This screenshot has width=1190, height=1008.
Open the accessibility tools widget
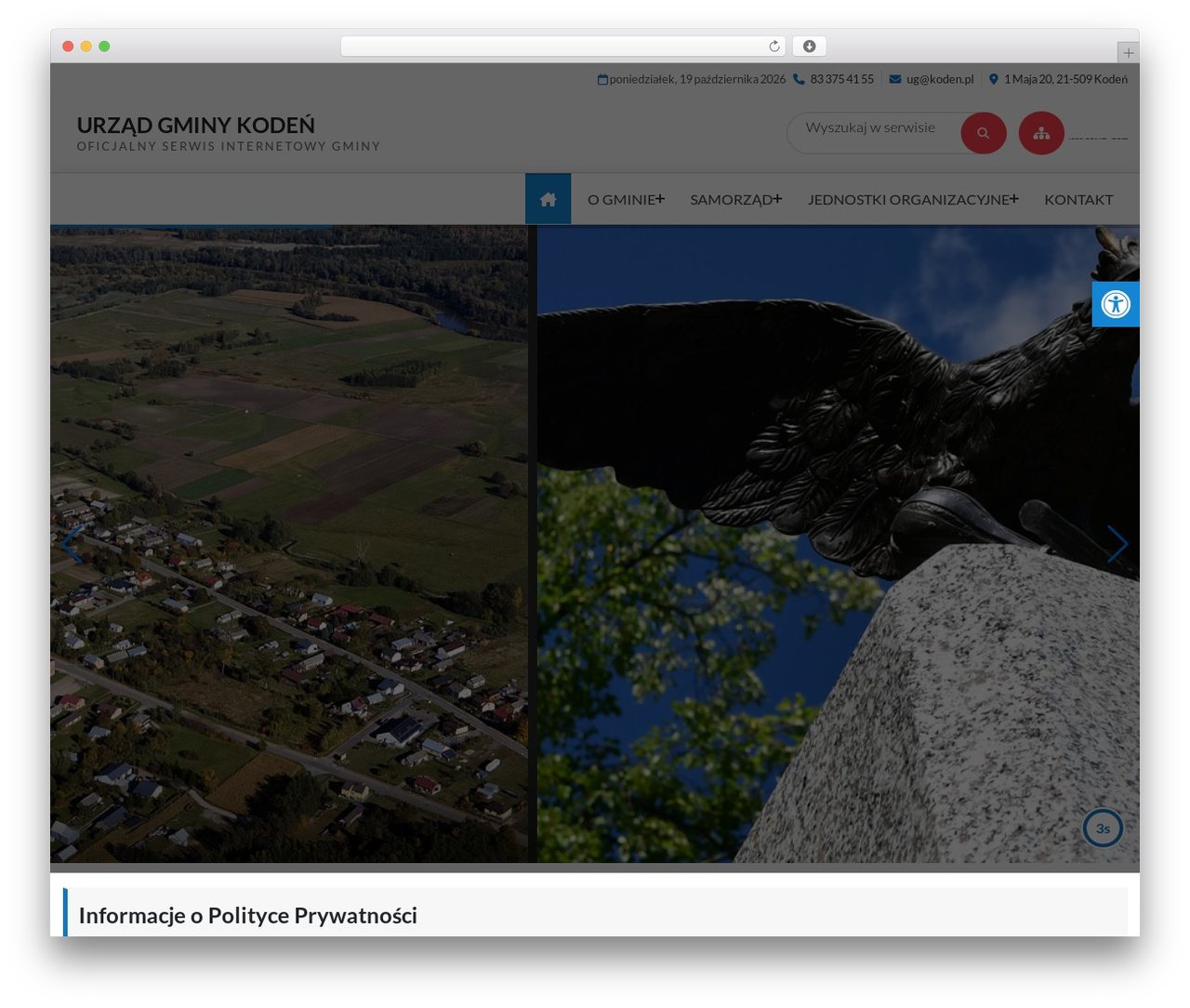coord(1116,304)
